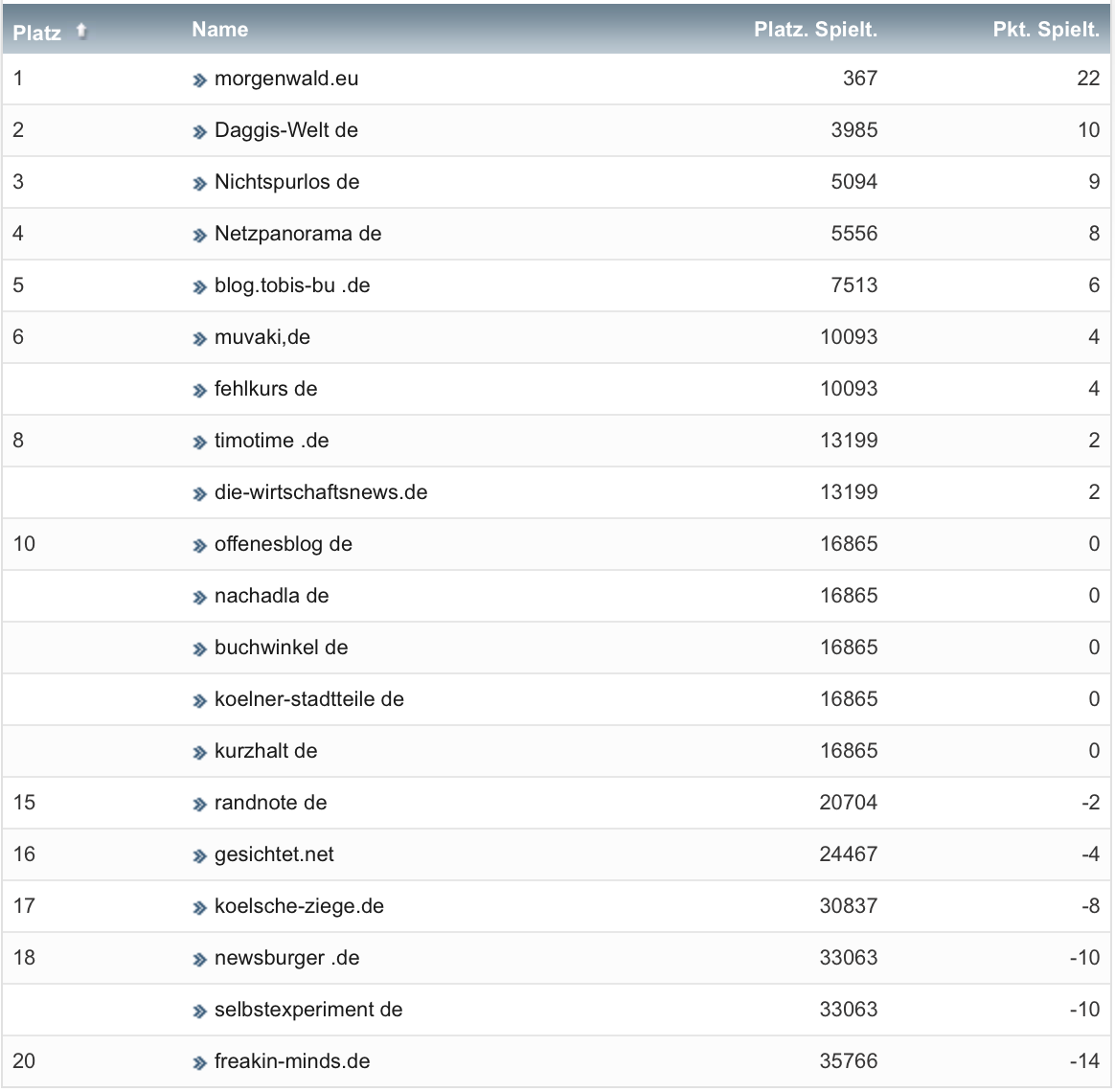Click the arrow icon beside Daggis-Welt de
Viewport: 1115px width, 1092px height.
(199, 132)
